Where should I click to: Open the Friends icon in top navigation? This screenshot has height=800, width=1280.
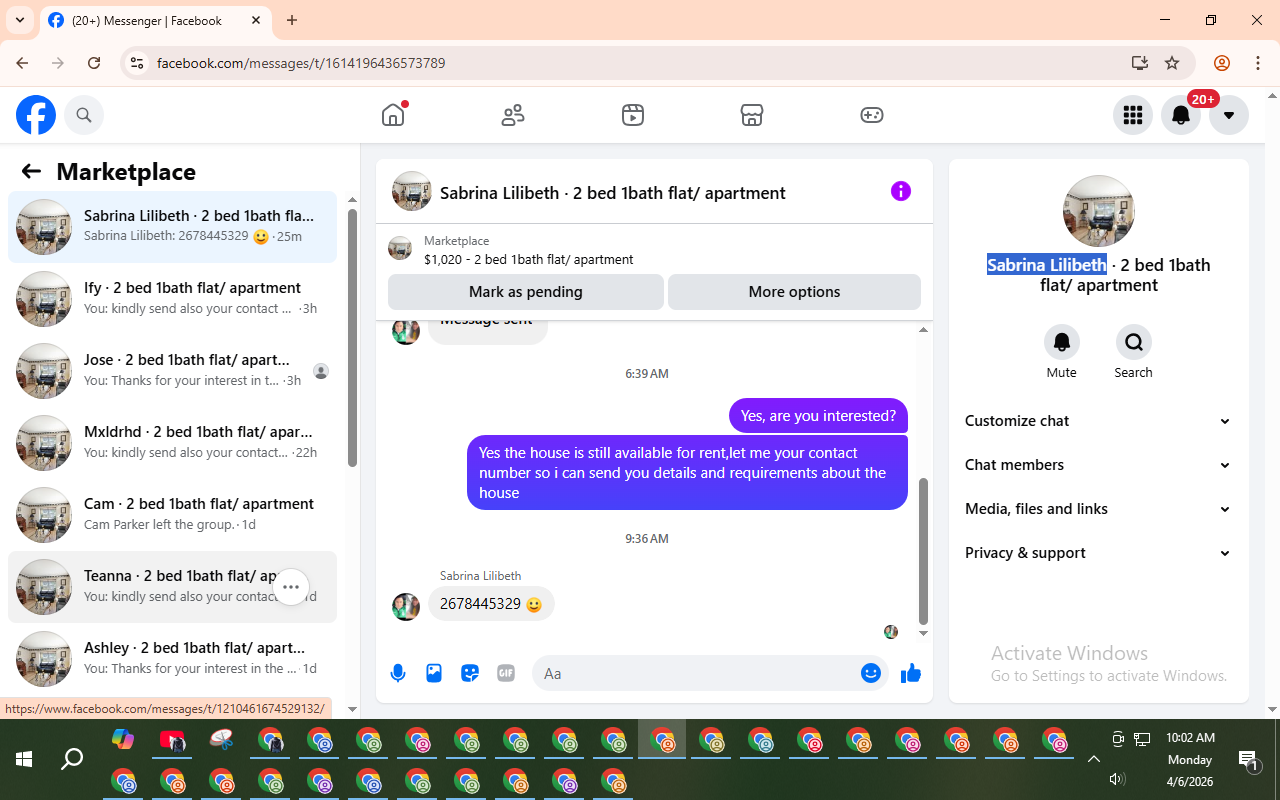[x=513, y=115]
